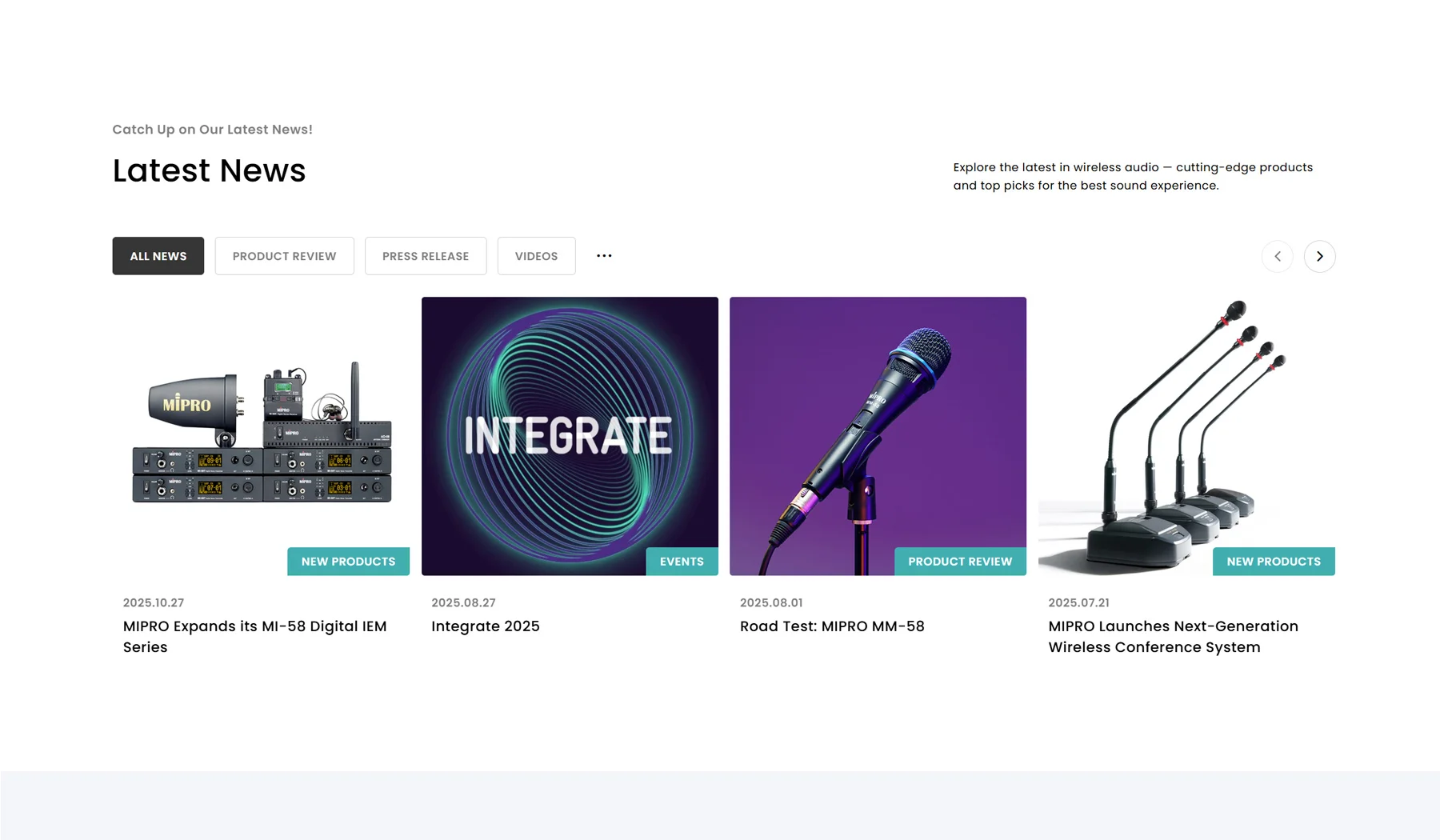Expand more categories with three-dot icon

tap(604, 256)
